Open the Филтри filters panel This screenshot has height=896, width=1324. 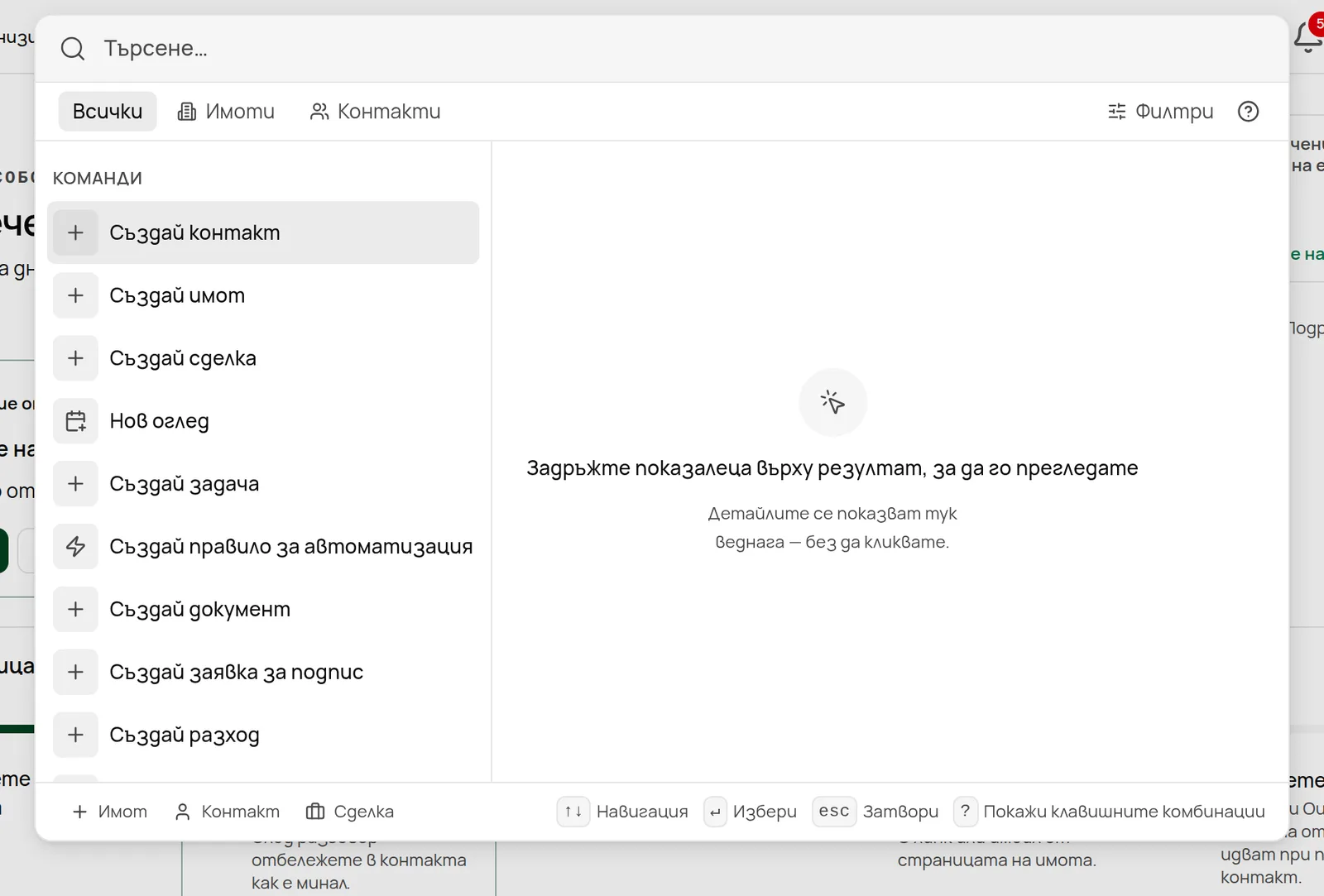point(1161,112)
